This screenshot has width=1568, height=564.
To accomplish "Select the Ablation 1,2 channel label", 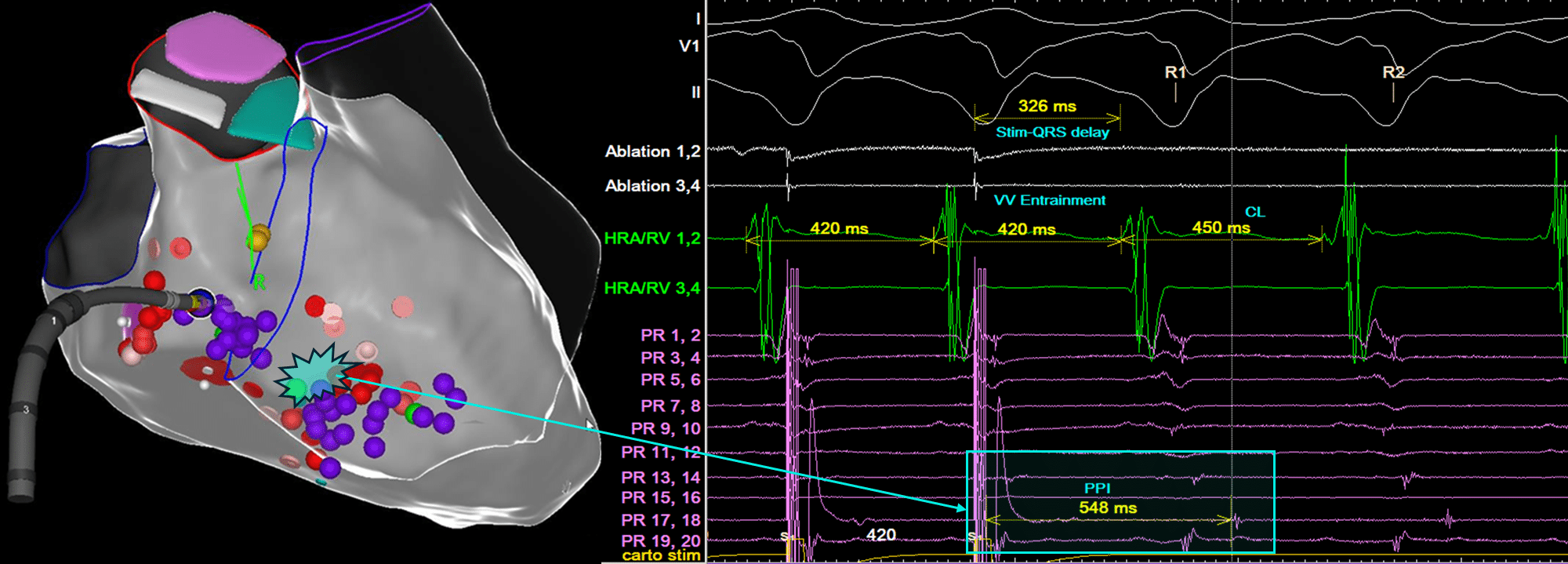I will (x=652, y=151).
